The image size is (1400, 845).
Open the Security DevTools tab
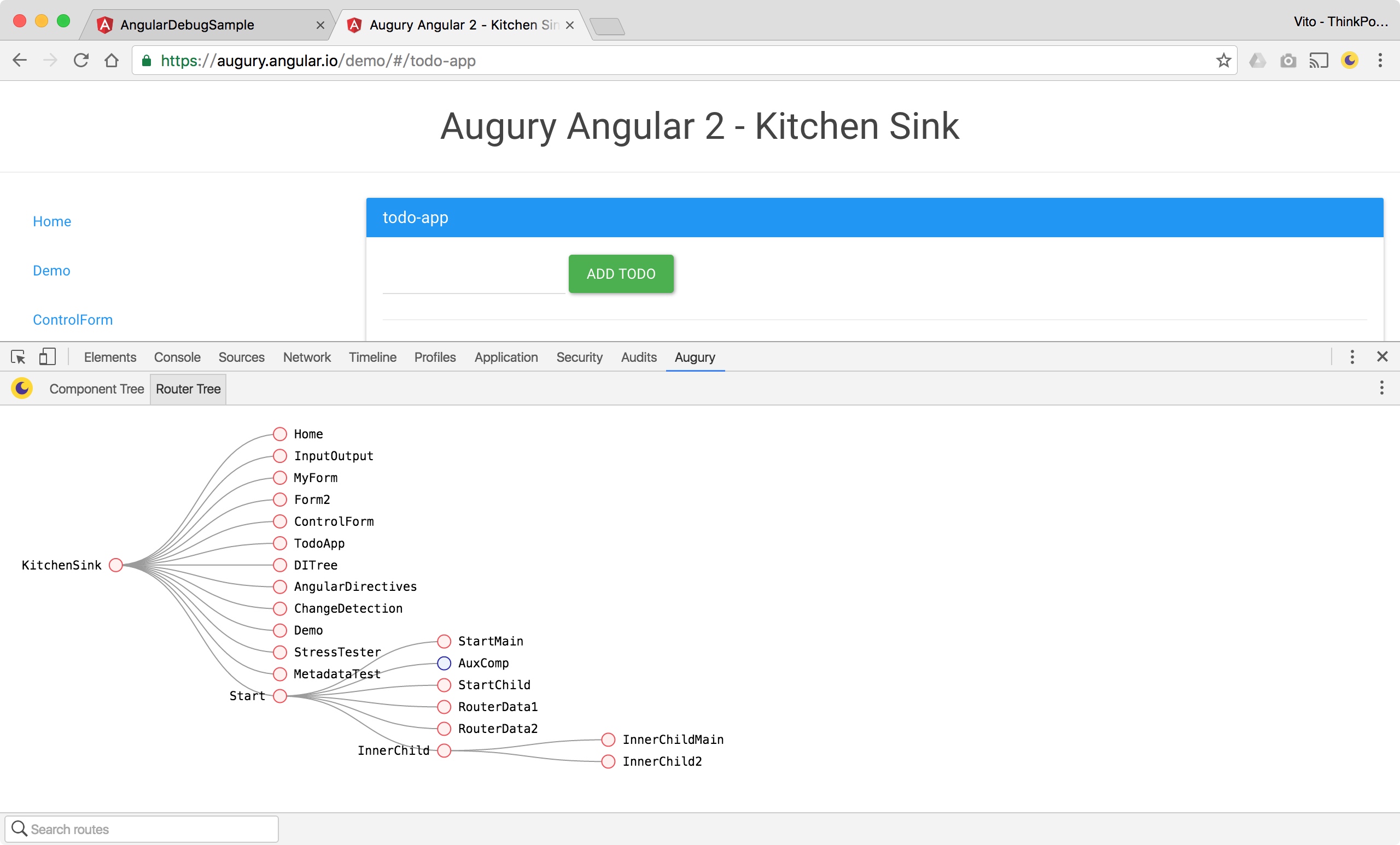(x=580, y=357)
